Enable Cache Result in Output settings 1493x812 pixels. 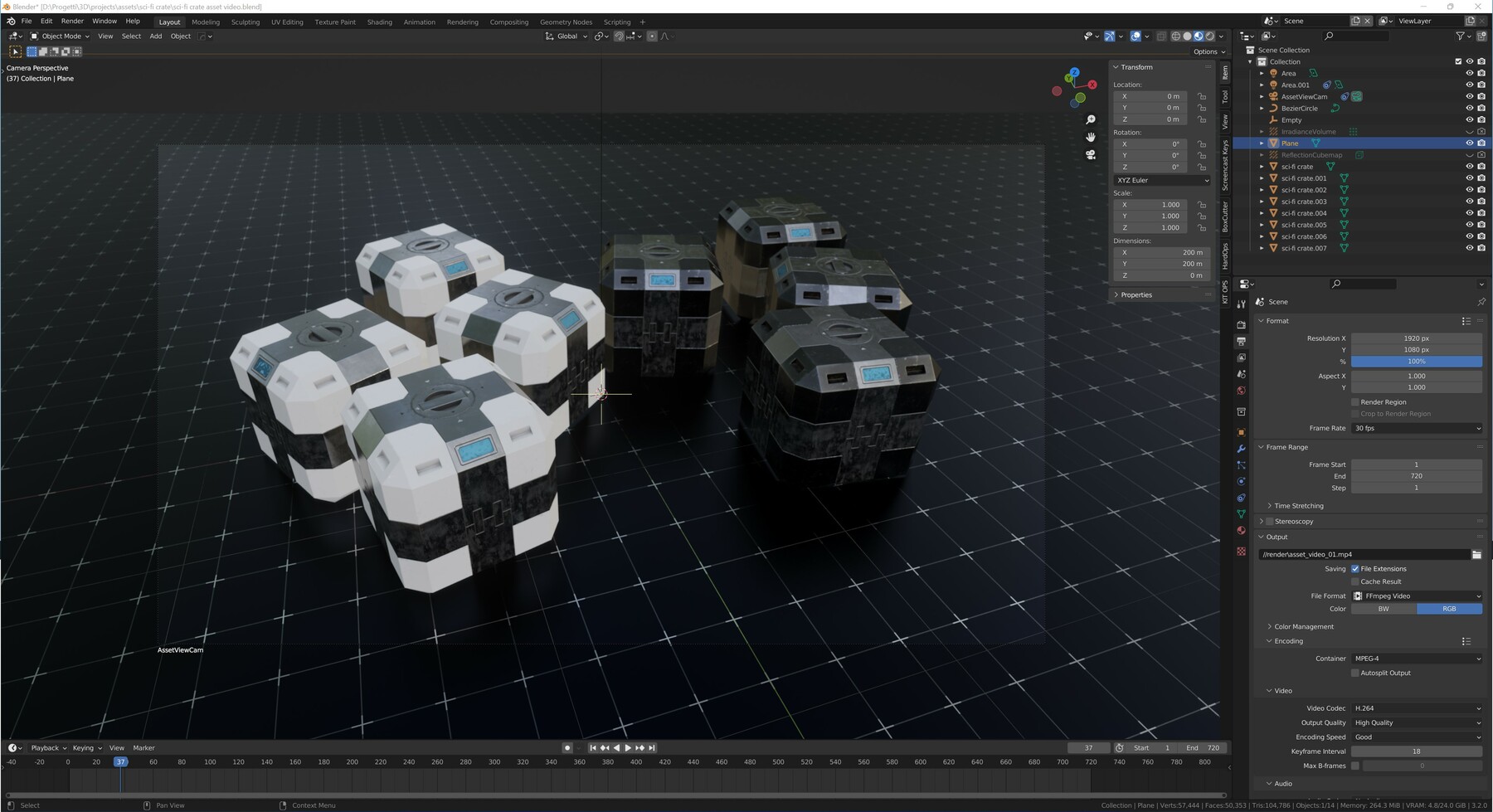click(1355, 581)
